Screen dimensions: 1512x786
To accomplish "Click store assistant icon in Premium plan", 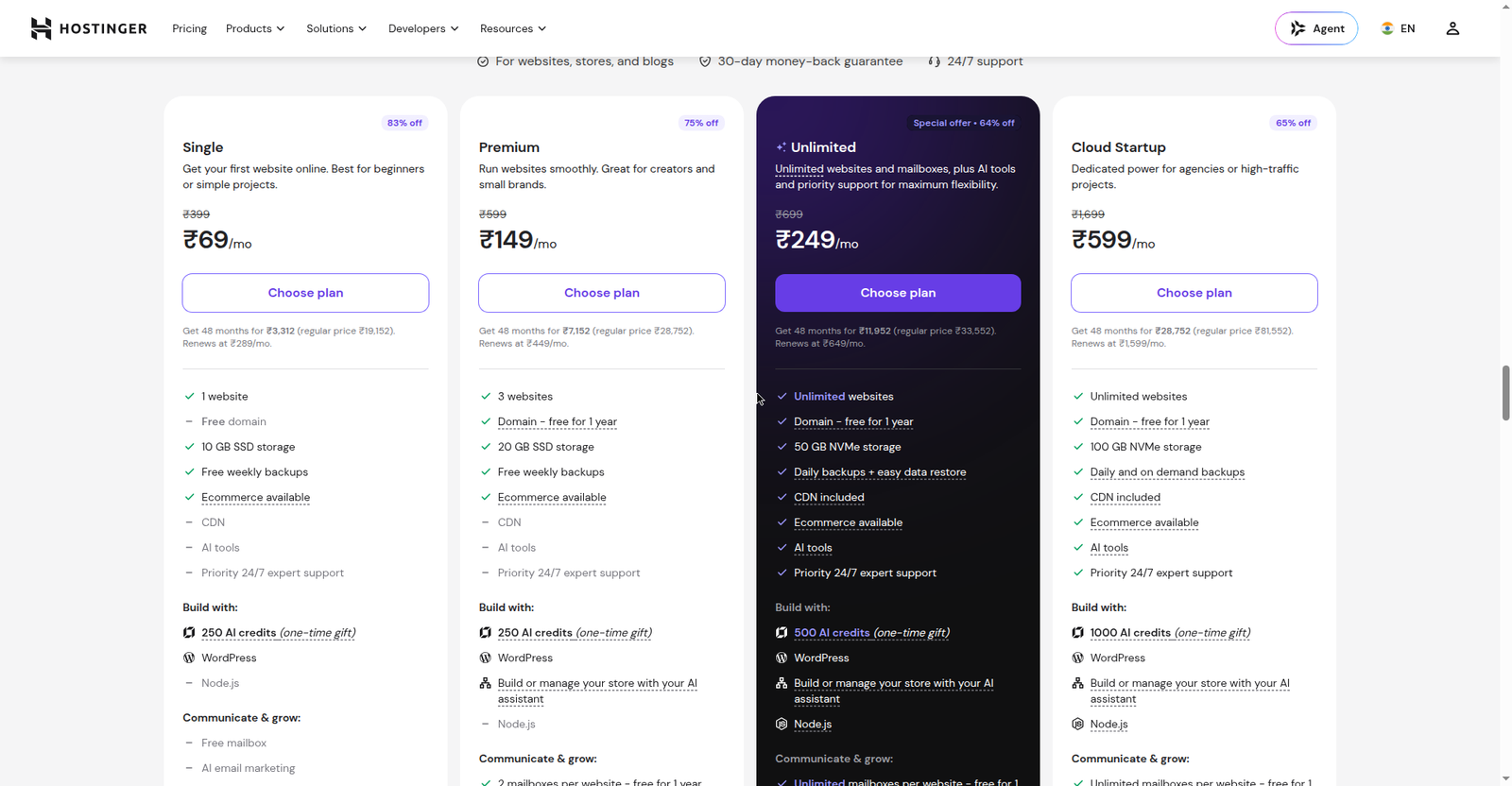I will [x=485, y=683].
